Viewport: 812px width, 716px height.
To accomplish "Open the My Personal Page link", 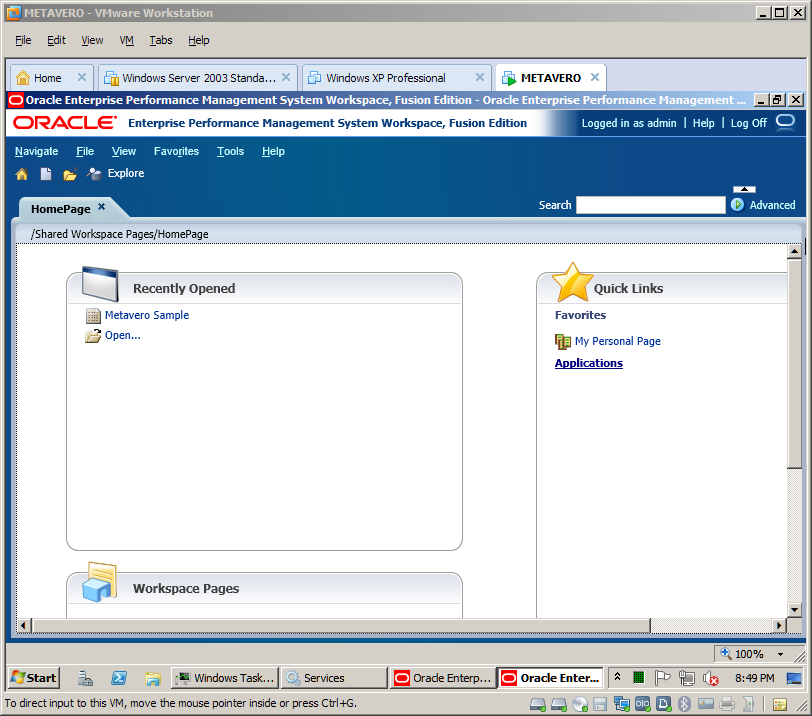I will point(618,342).
